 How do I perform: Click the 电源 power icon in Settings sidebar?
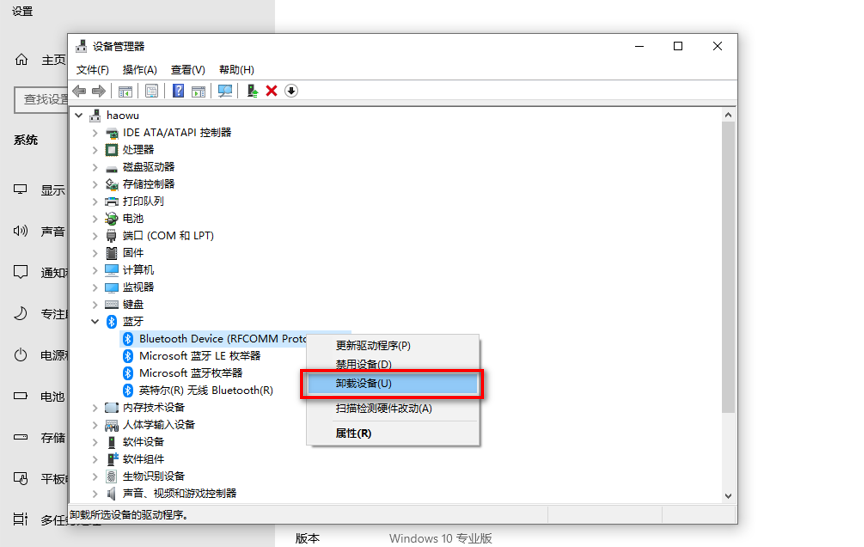pos(20,355)
